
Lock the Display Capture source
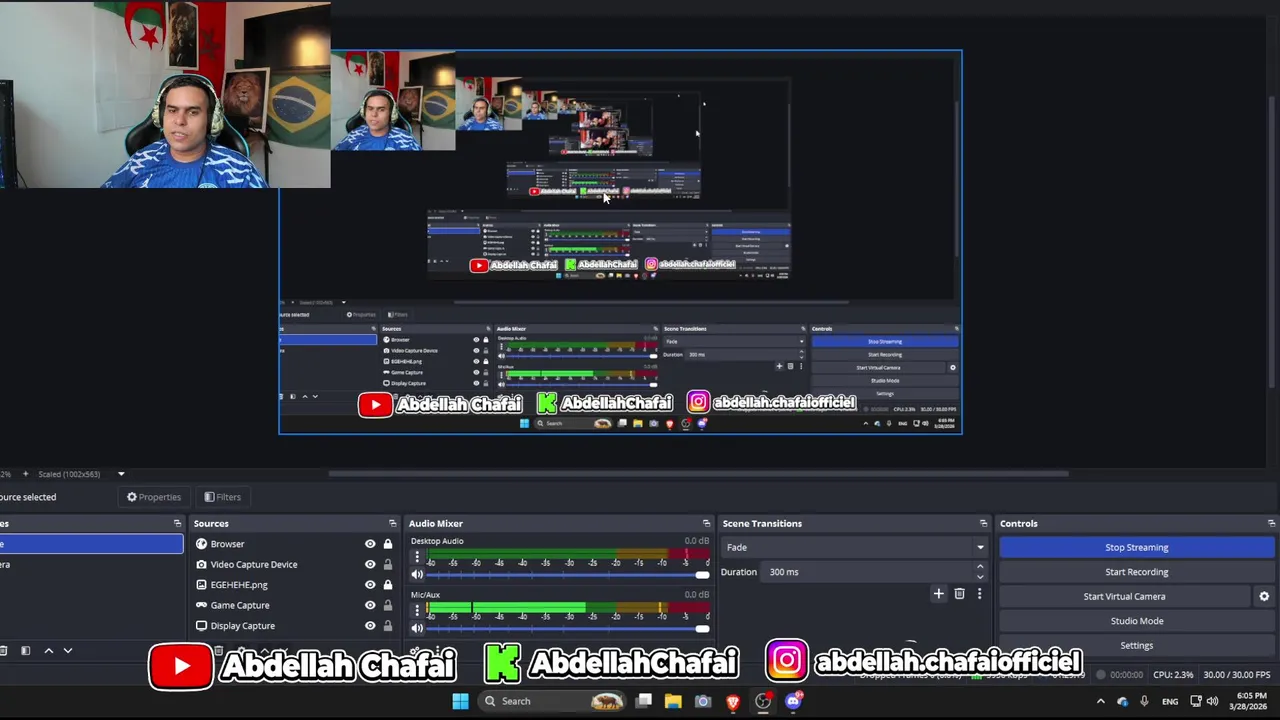[x=388, y=626]
